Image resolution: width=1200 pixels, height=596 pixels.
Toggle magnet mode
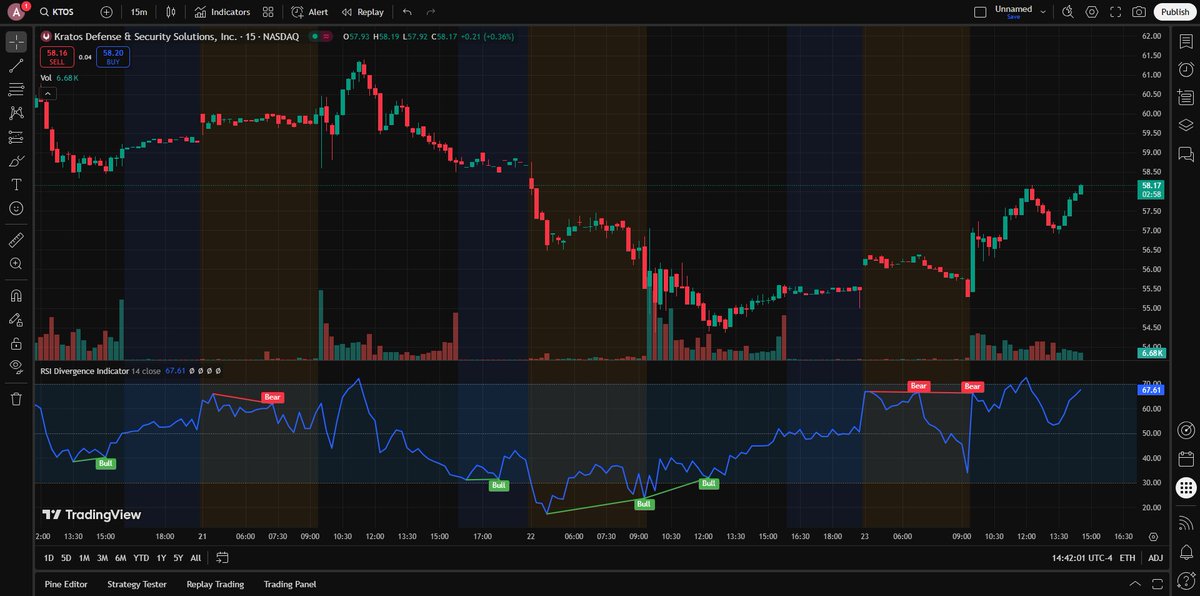[x=16, y=296]
